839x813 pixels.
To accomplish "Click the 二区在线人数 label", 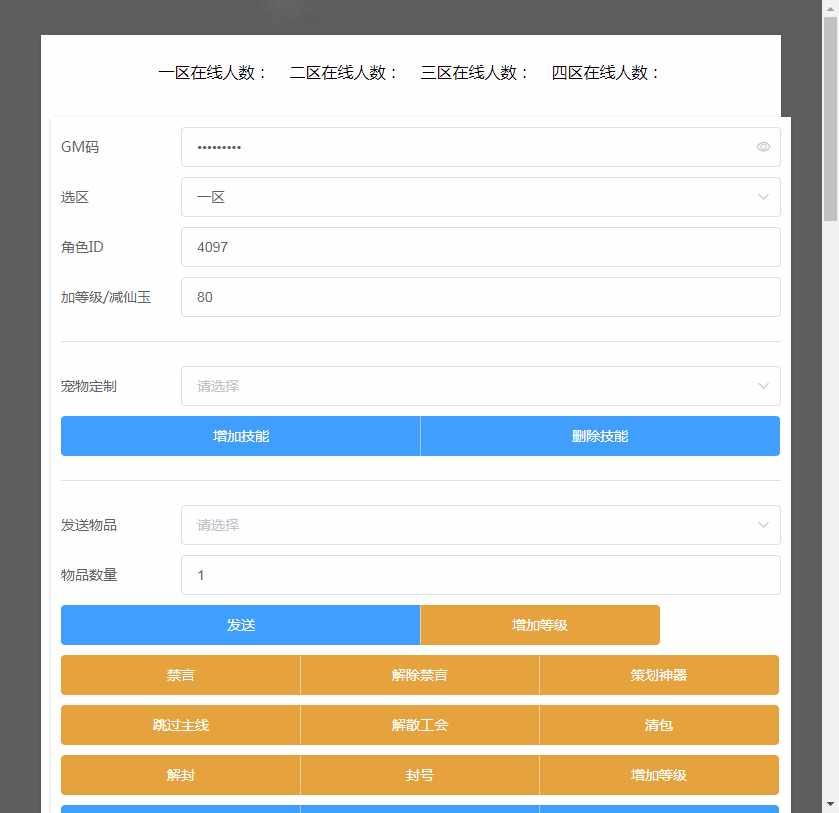I will click(343, 72).
